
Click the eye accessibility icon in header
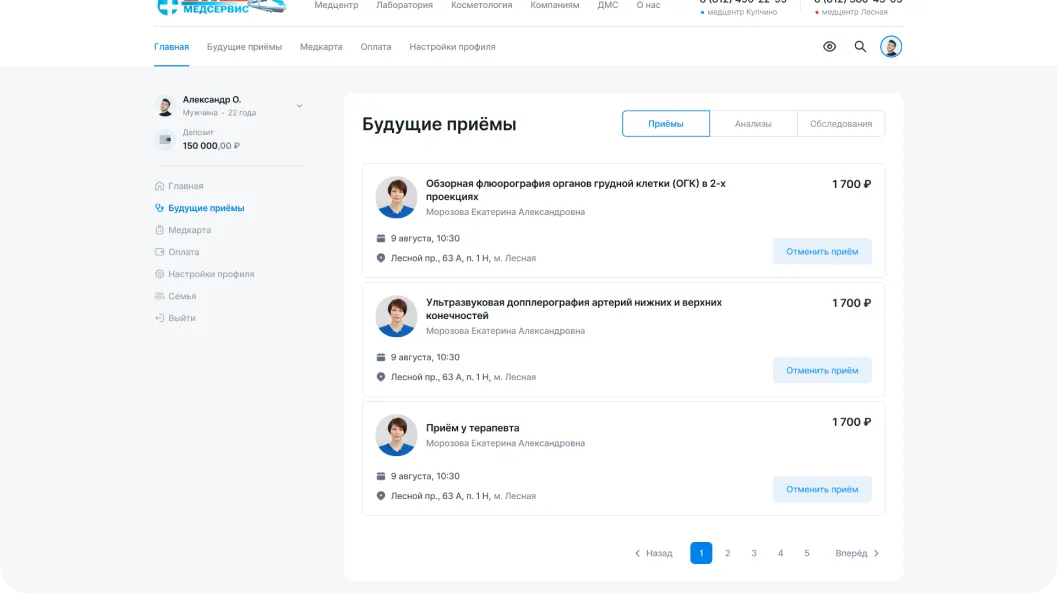point(829,47)
